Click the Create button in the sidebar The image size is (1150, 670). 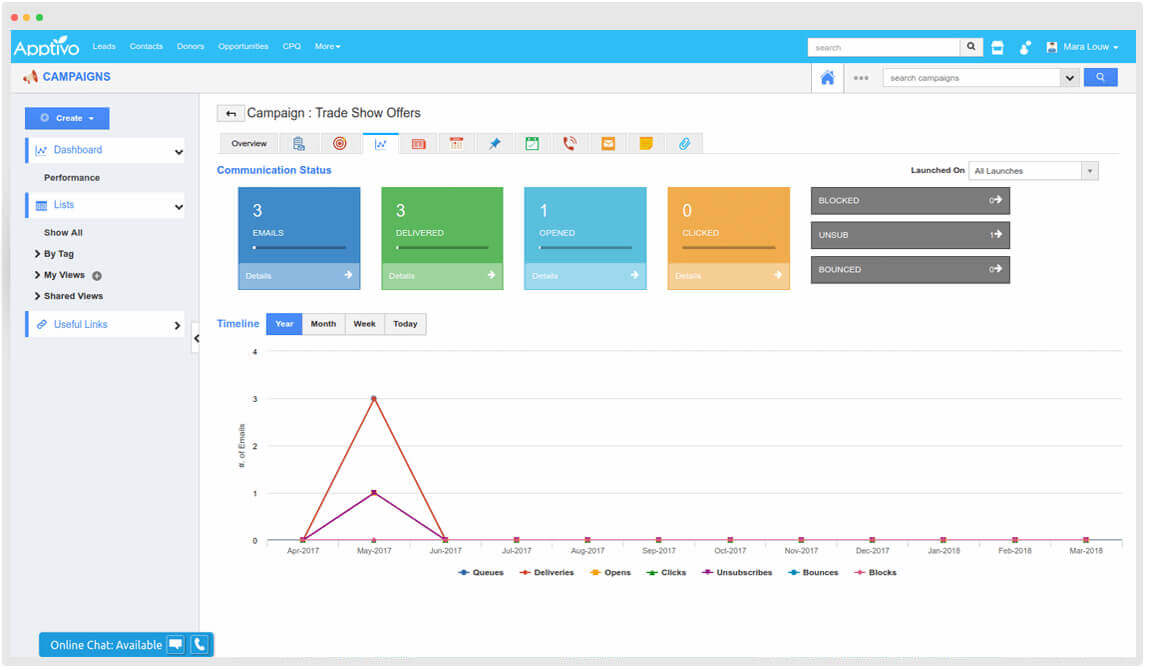pos(66,118)
